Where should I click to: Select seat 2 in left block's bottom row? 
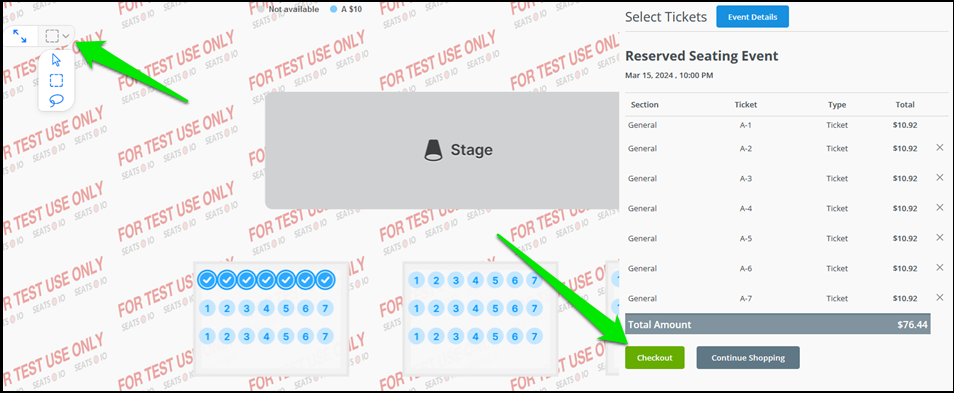(x=227, y=336)
